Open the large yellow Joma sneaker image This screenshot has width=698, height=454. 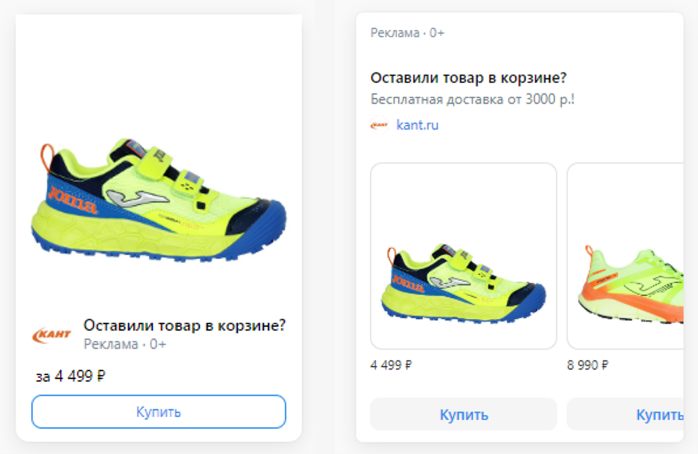(x=160, y=200)
